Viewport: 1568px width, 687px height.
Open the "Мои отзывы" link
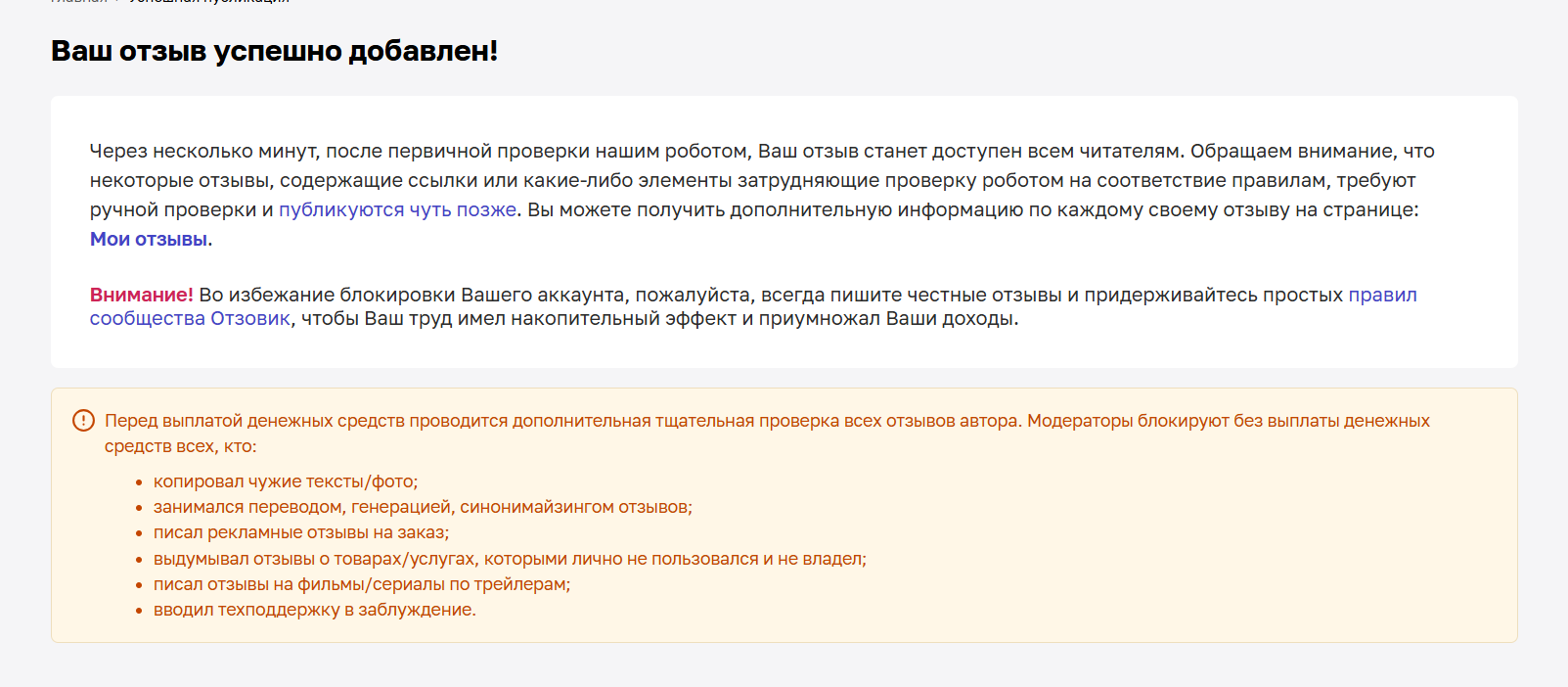[149, 239]
